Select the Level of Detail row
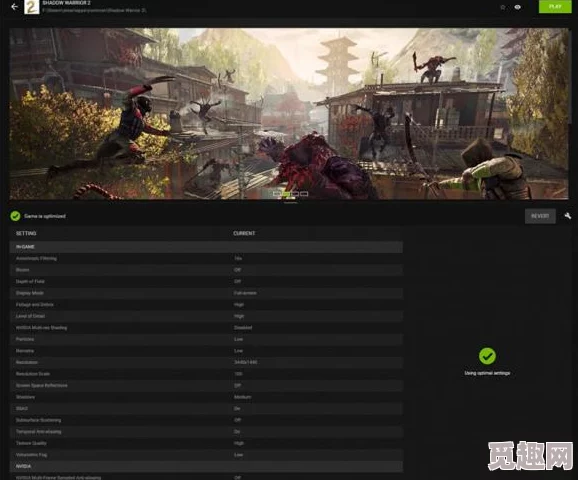This screenshot has width=578, height=480. 206,316
